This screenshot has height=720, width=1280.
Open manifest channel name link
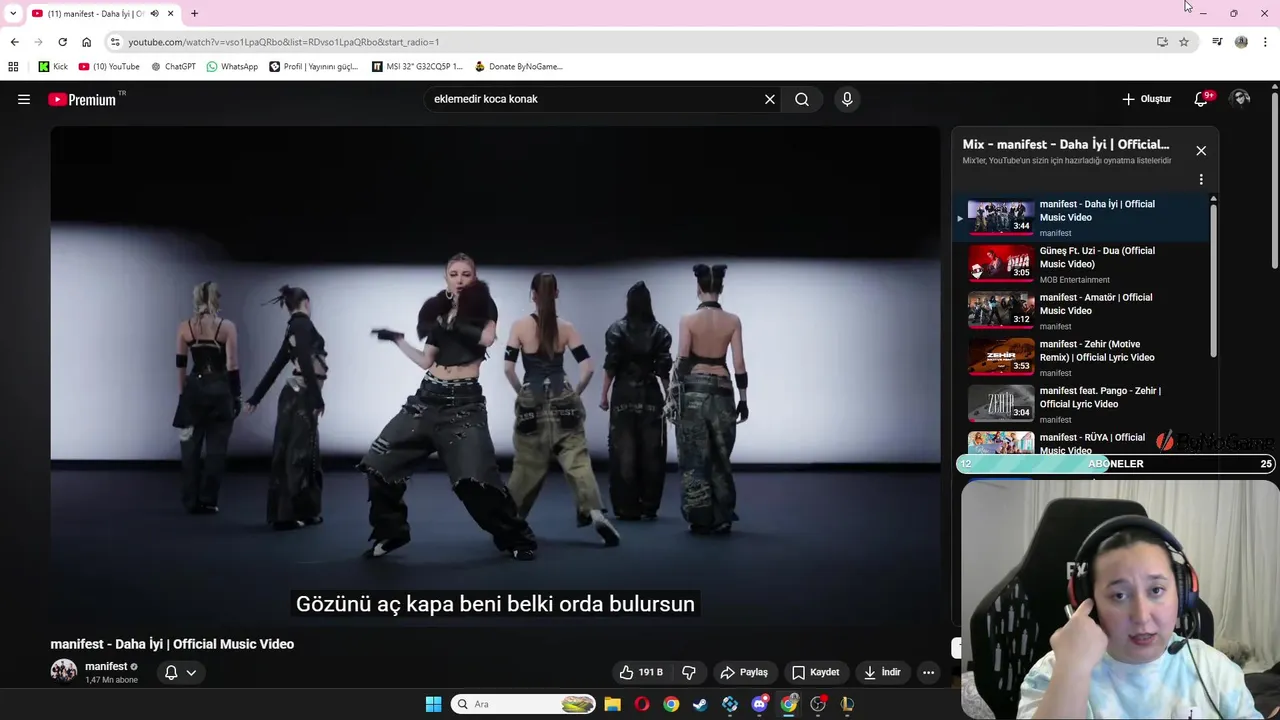105,666
